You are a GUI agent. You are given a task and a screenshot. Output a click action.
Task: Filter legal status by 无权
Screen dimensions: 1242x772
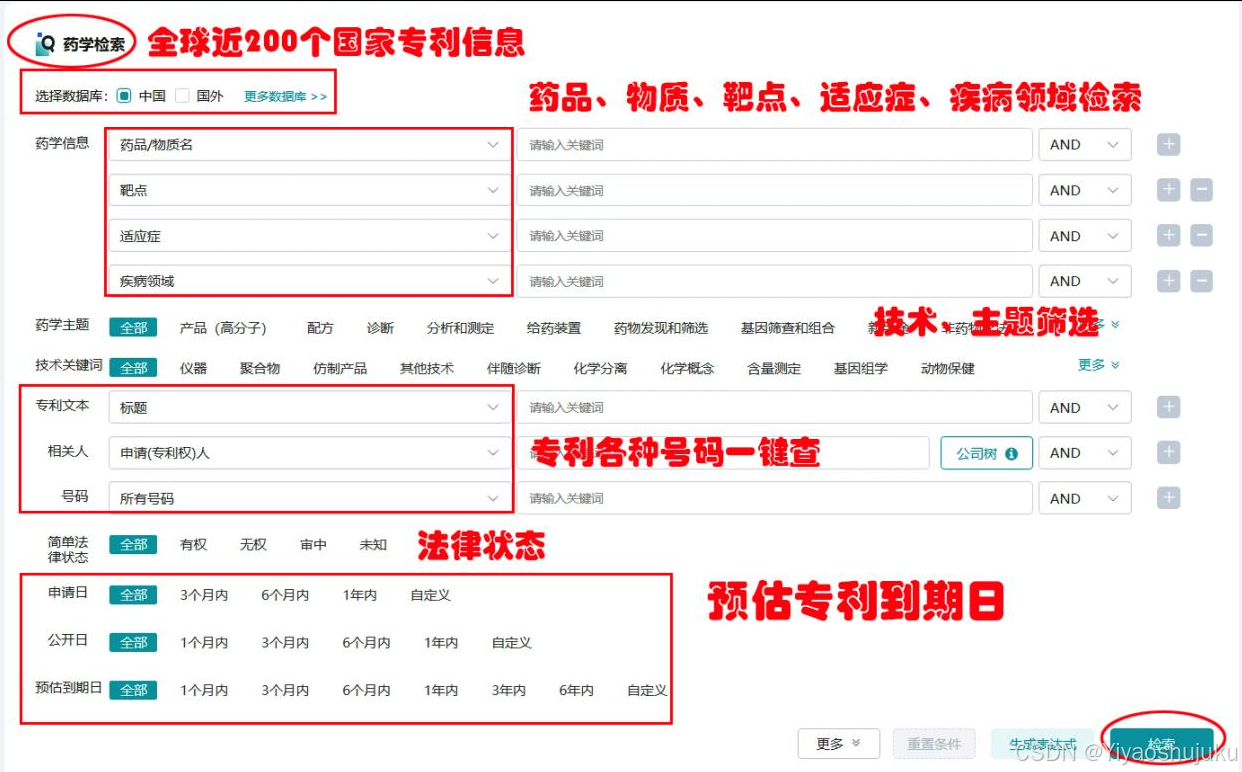point(253,545)
